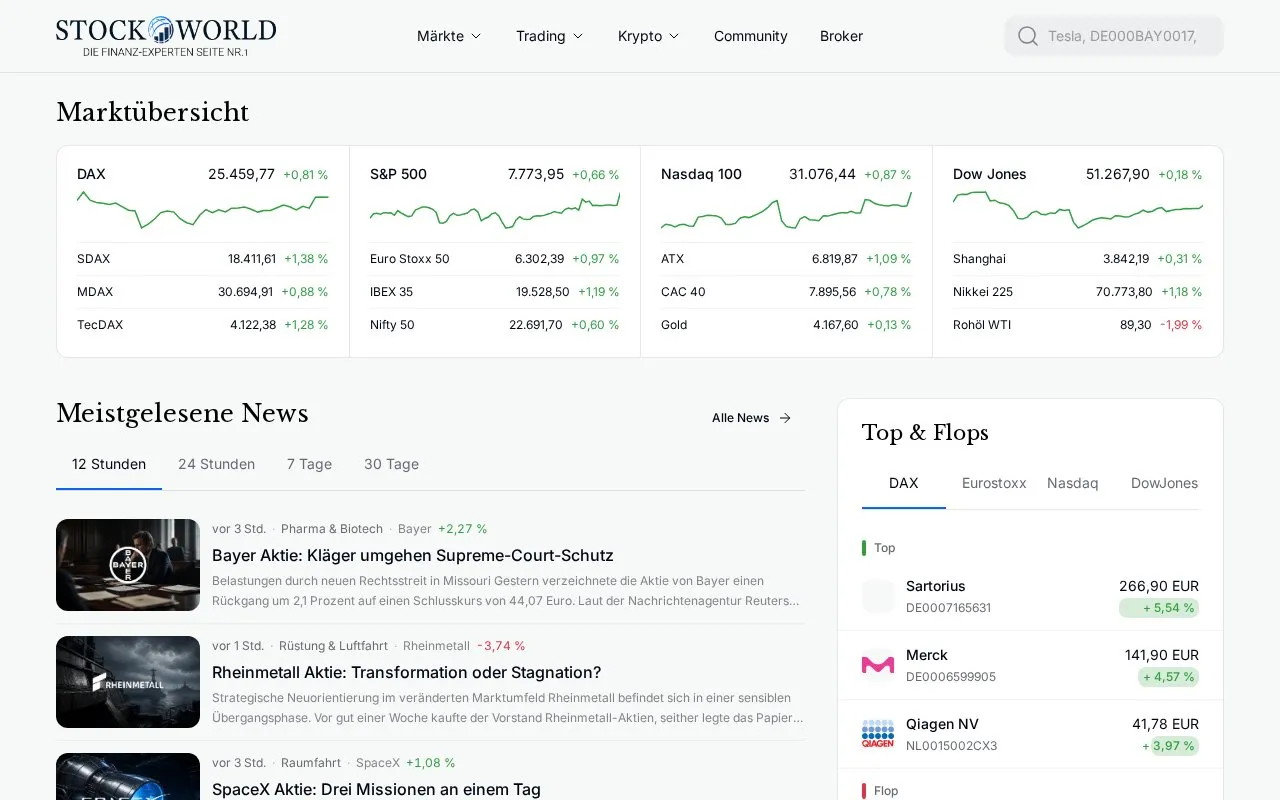Click the arrow next to Alle News
Viewport: 1280px width, 800px height.
(x=785, y=418)
